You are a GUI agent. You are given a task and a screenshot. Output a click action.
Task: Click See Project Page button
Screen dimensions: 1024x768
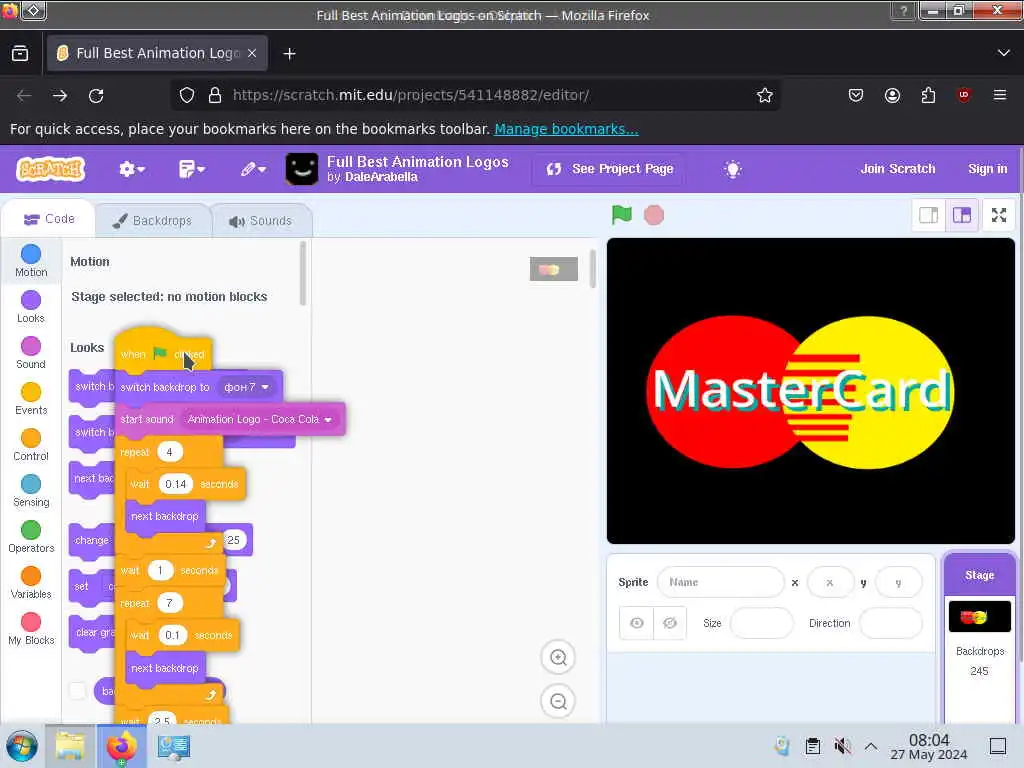tap(609, 169)
